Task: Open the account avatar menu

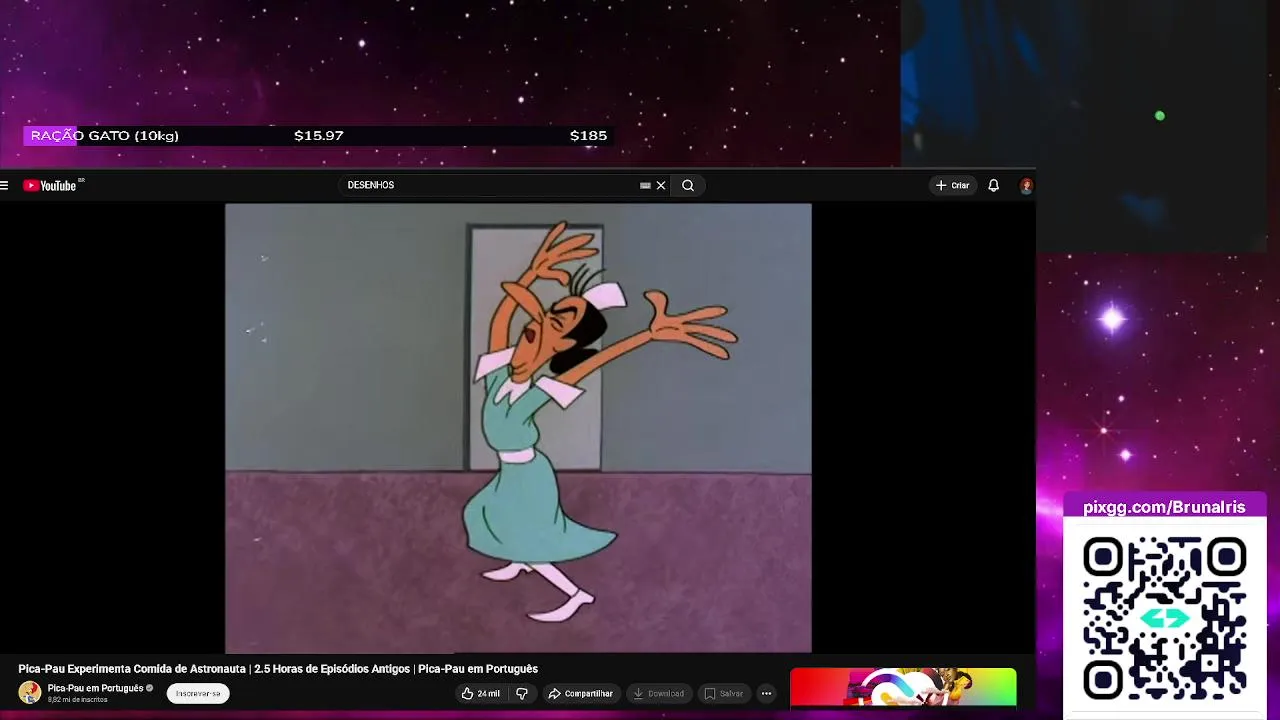Action: click(x=1026, y=185)
